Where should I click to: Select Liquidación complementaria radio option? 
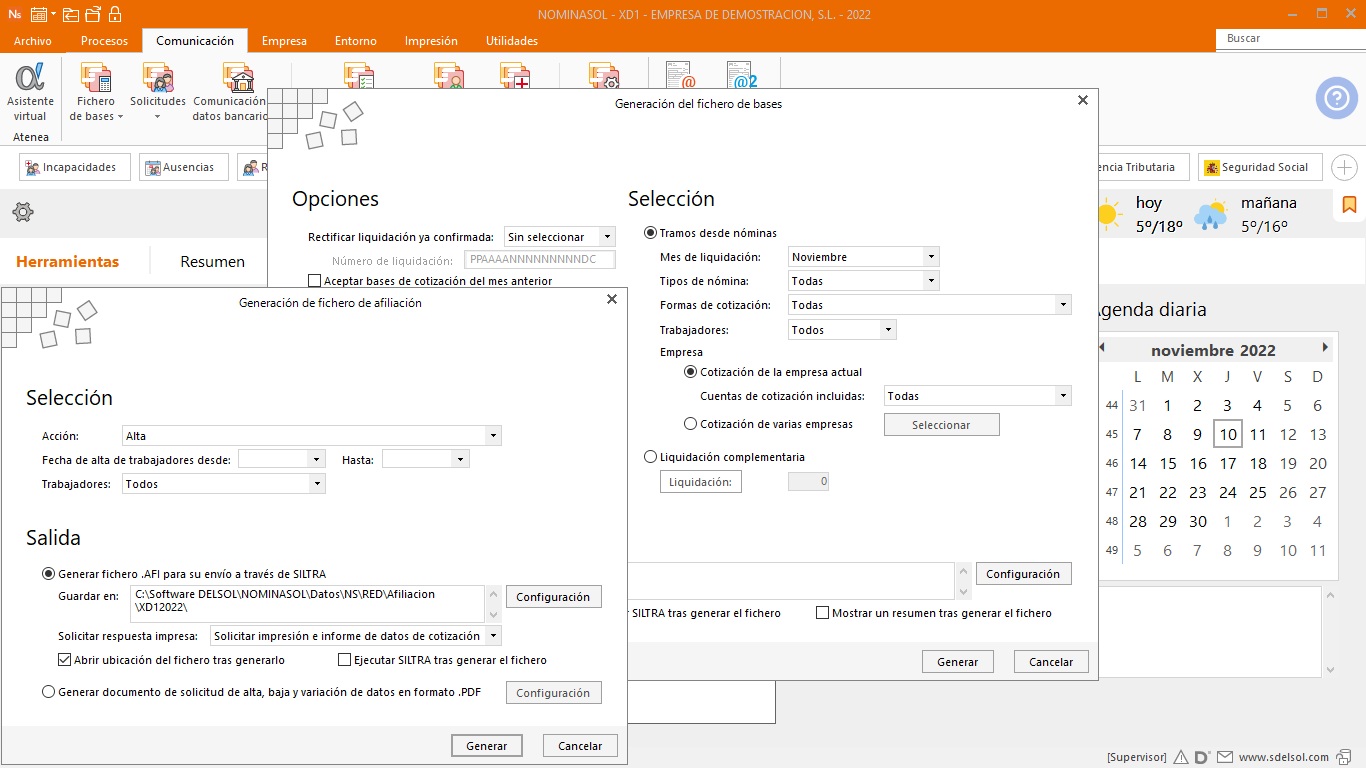(x=651, y=457)
